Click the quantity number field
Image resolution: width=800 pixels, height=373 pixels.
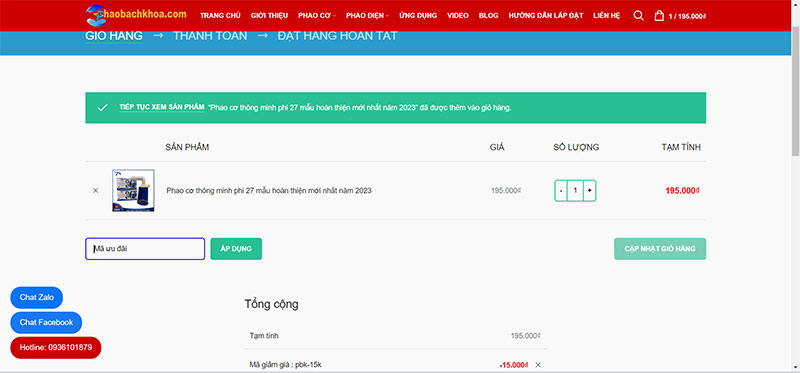coord(575,190)
